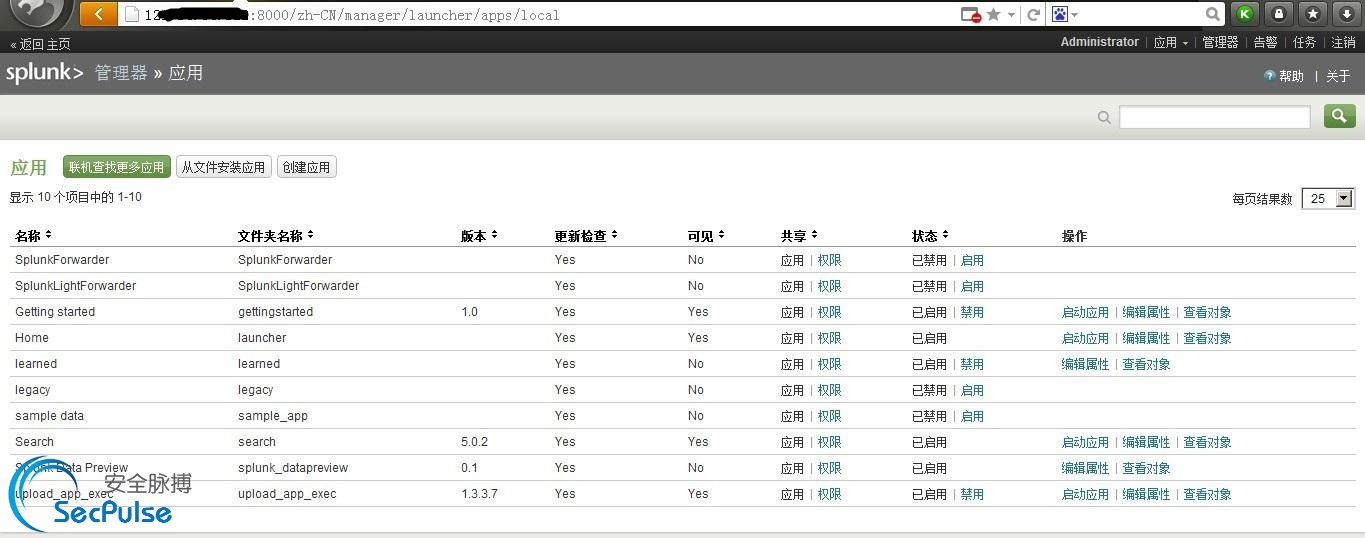Open 管理器 in the top navigation
Image resolution: width=1365 pixels, height=538 pixels.
click(x=1220, y=42)
